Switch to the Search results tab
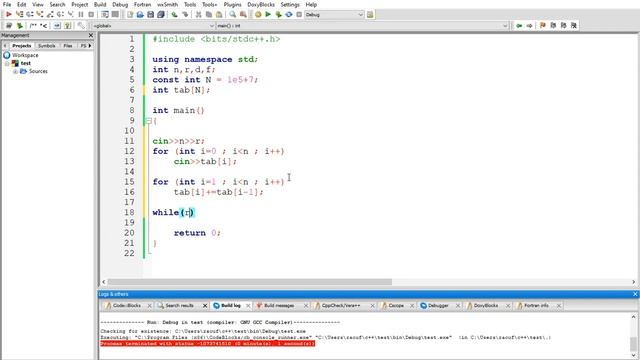This screenshot has height=360, width=640. 179,305
